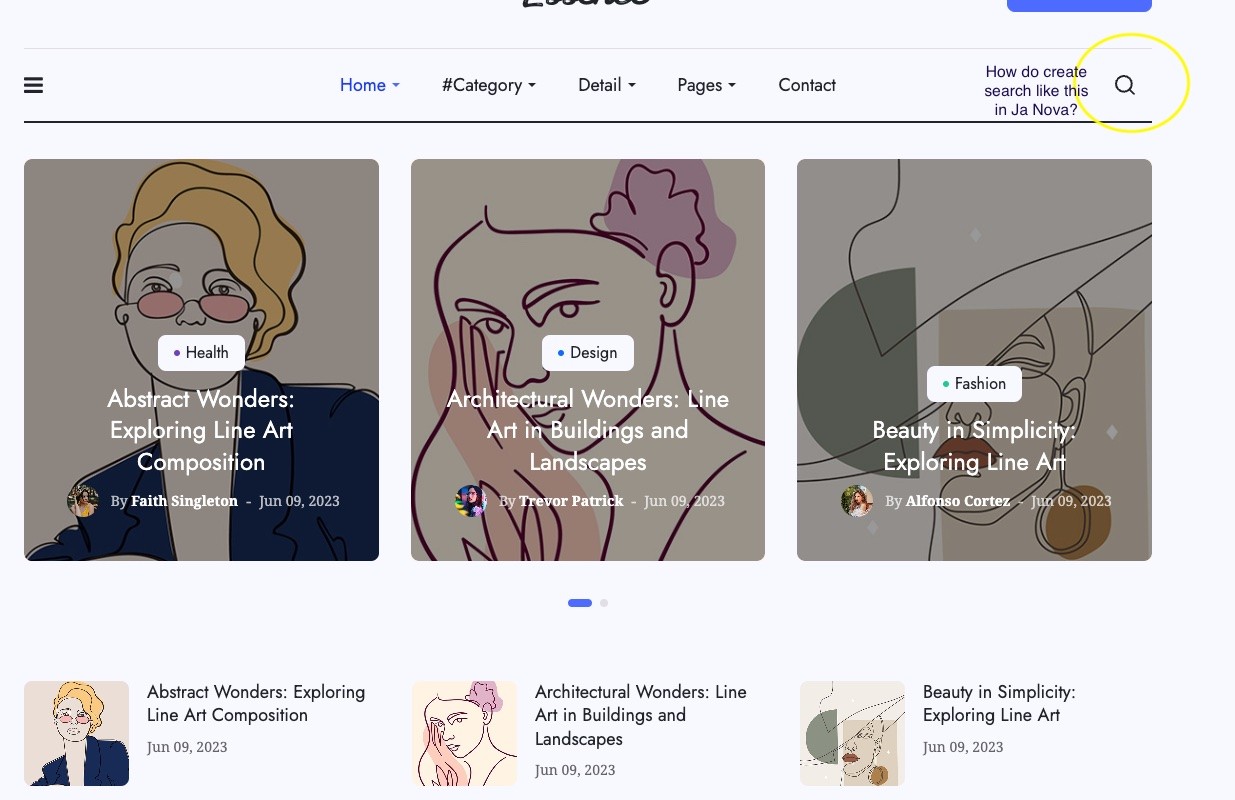Open list title Architectural Wonders: Line Art in Buildings
1235x800 pixels.
click(x=641, y=715)
